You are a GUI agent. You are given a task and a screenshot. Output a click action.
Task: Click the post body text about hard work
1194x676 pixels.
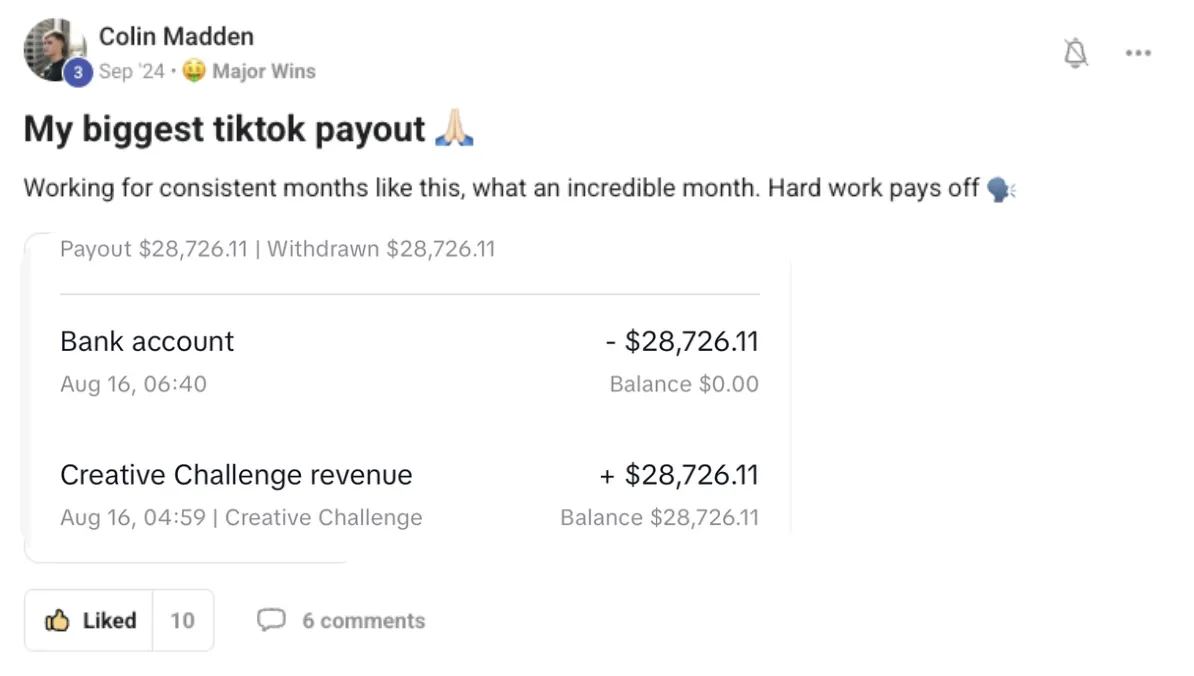(500, 188)
